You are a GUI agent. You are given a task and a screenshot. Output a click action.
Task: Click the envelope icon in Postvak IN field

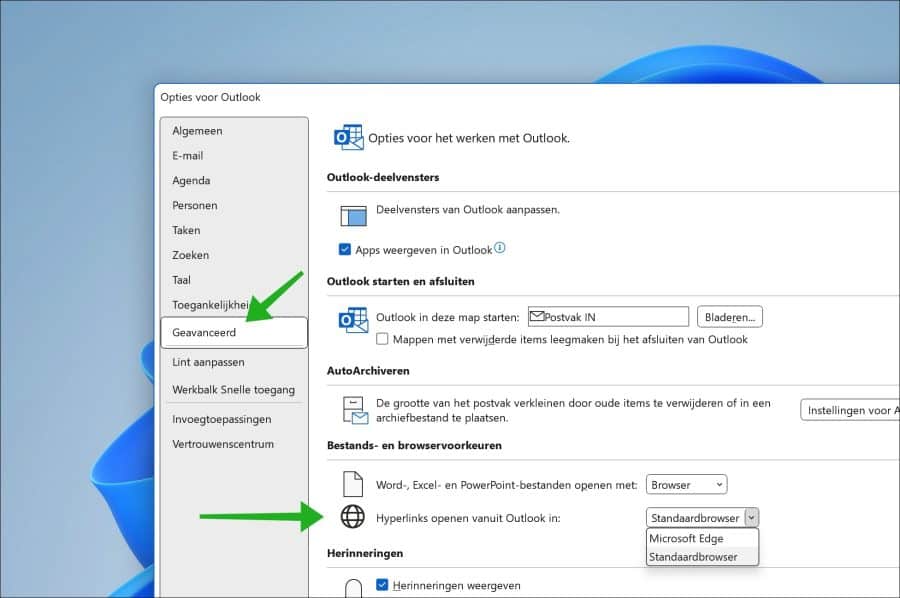pyautogui.click(x=537, y=316)
